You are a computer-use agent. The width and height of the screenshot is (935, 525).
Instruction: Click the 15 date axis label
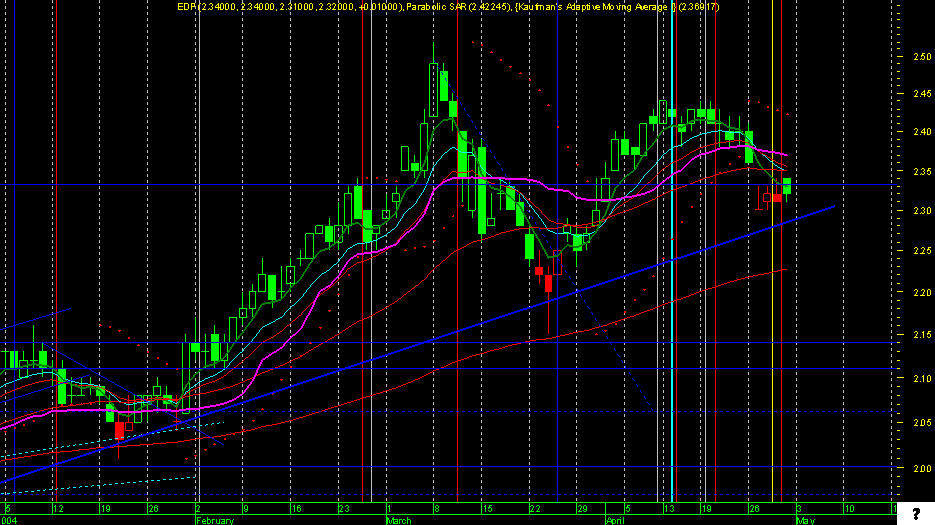(487, 509)
